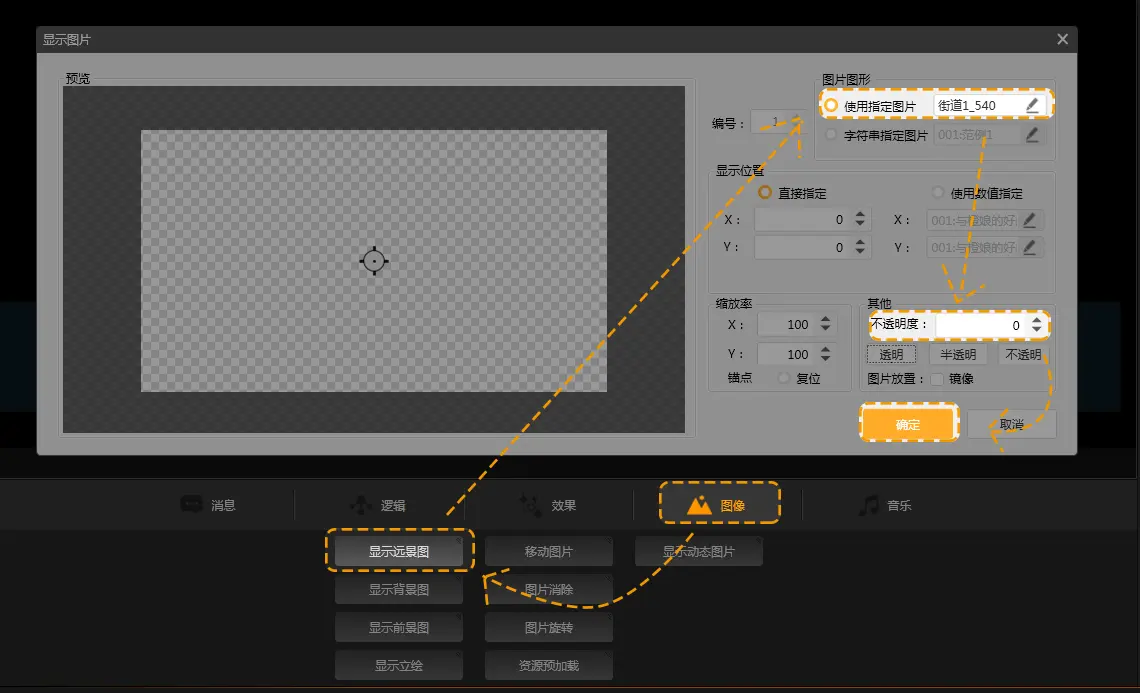Click the 不透明度 opacity value stepper arrows

click(x=1037, y=325)
